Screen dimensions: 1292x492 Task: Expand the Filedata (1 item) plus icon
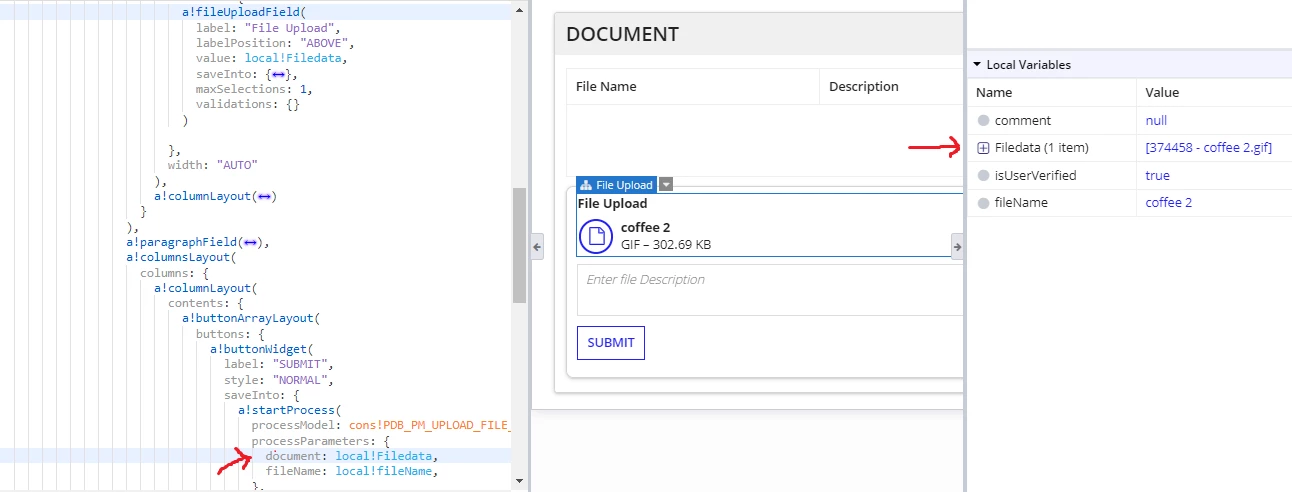pos(983,148)
